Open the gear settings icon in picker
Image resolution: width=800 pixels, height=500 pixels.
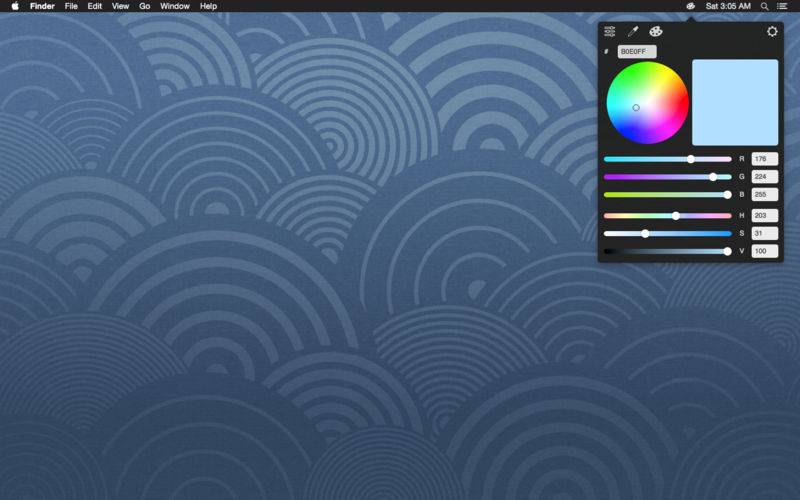772,32
